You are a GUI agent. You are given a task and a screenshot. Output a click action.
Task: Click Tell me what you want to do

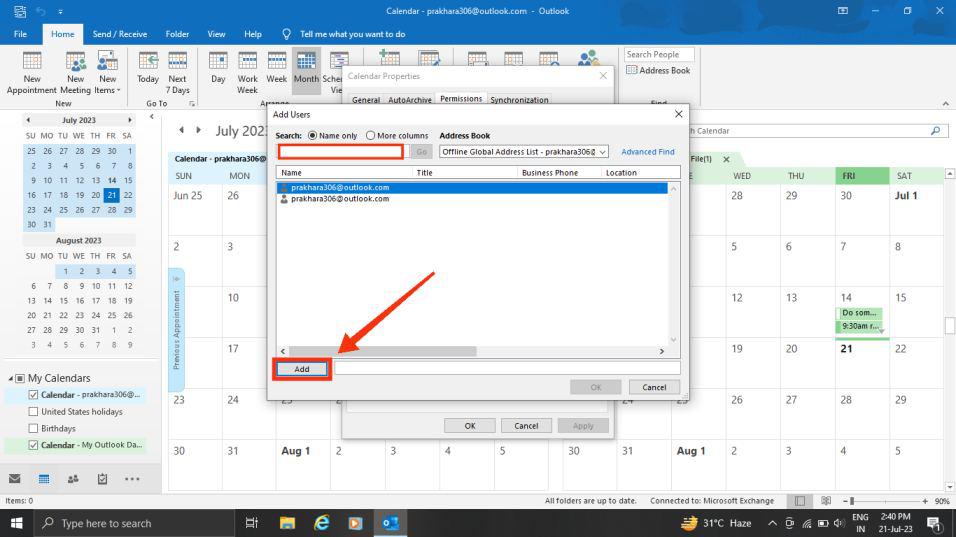pos(352,34)
